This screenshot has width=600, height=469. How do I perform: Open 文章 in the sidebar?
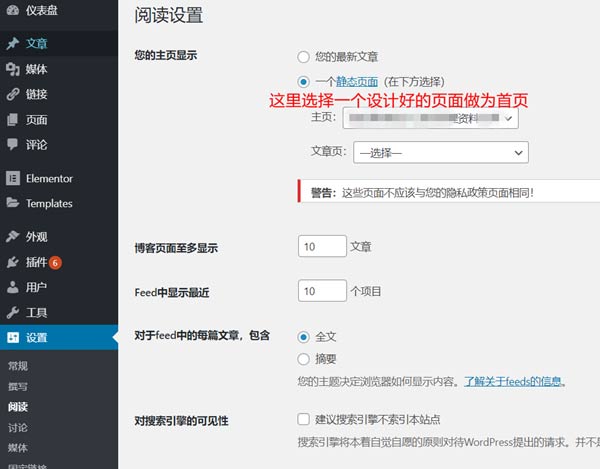coord(59,43)
